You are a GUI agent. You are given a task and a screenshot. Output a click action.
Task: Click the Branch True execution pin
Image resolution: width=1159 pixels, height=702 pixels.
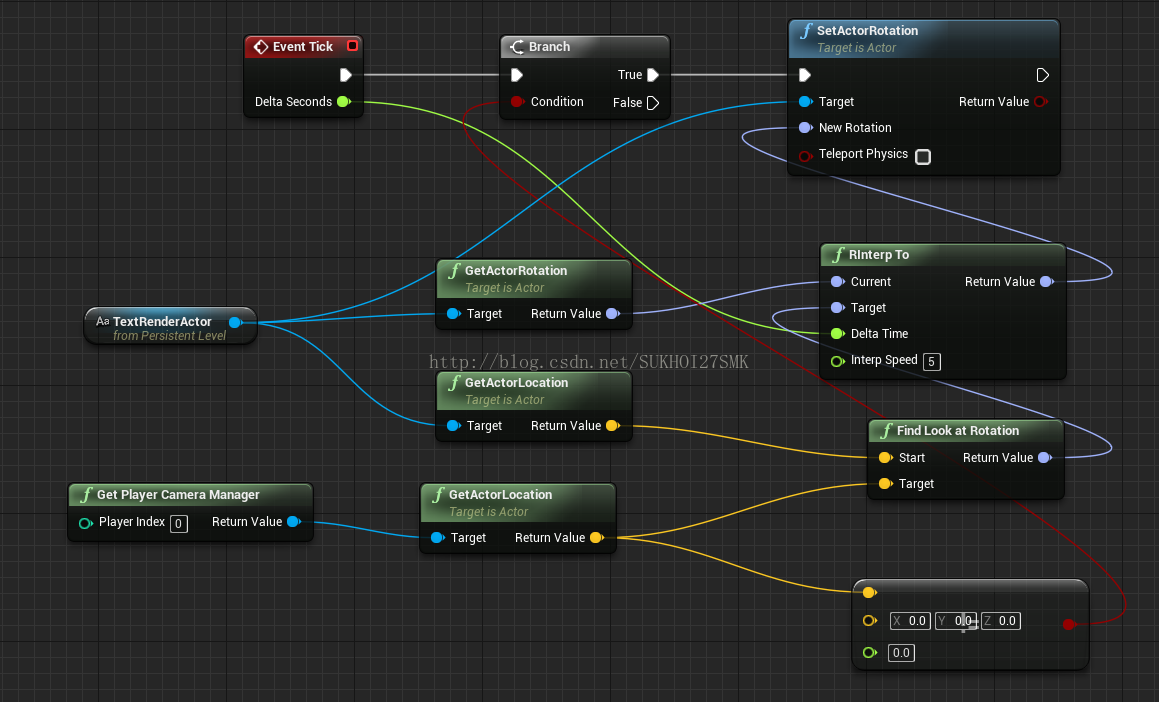[653, 75]
